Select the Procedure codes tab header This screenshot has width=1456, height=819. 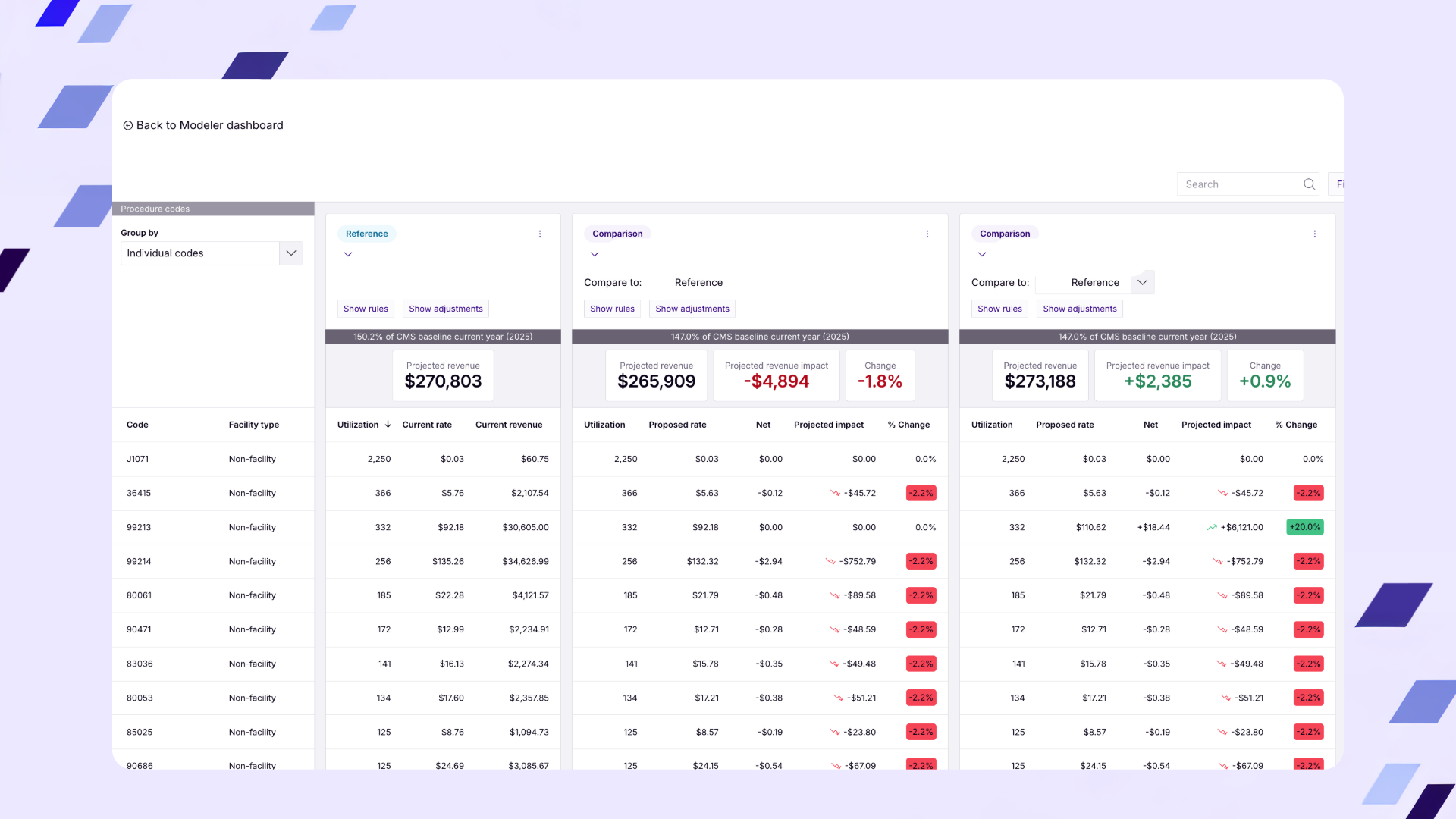click(x=155, y=209)
